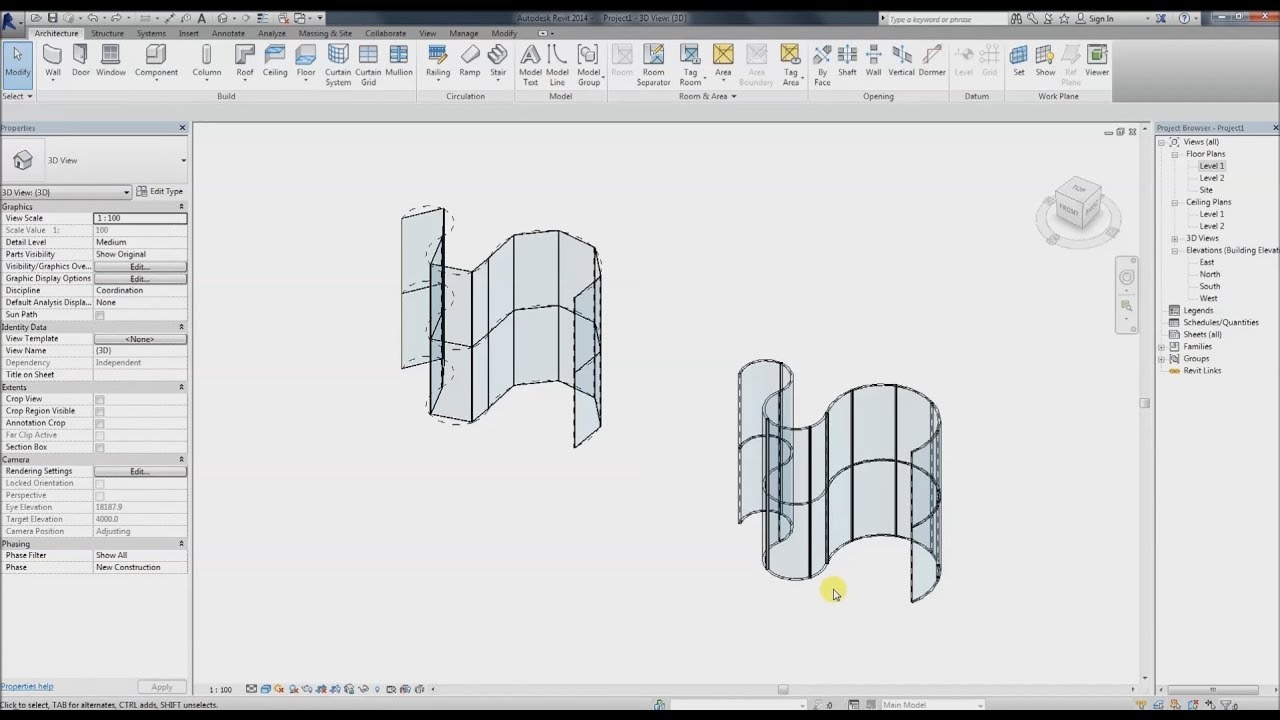The image size is (1280, 720).
Task: Switch to the Insert ribbon tab
Action: 189,33
